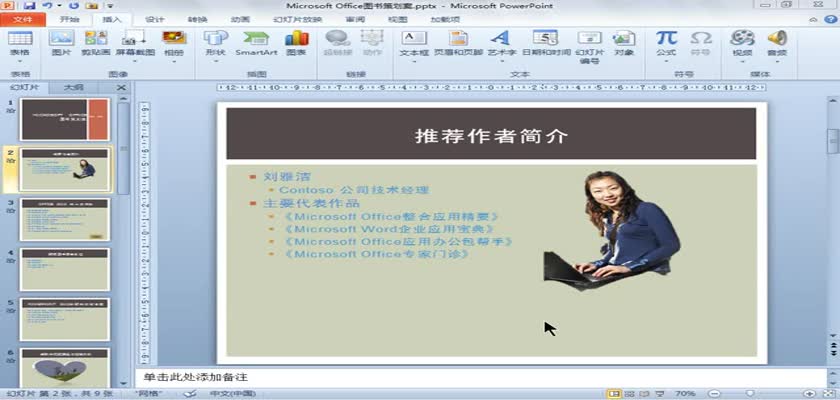Image resolution: width=840 pixels, height=400 pixels.
Task: Open the 形状 shapes gallery icon
Action: pos(216,38)
